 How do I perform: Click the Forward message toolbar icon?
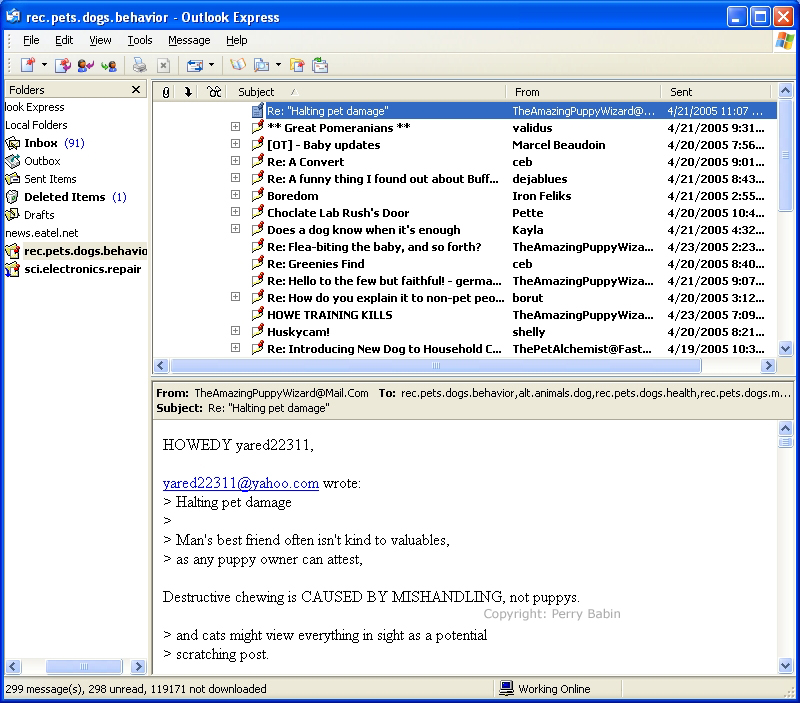click(x=109, y=65)
